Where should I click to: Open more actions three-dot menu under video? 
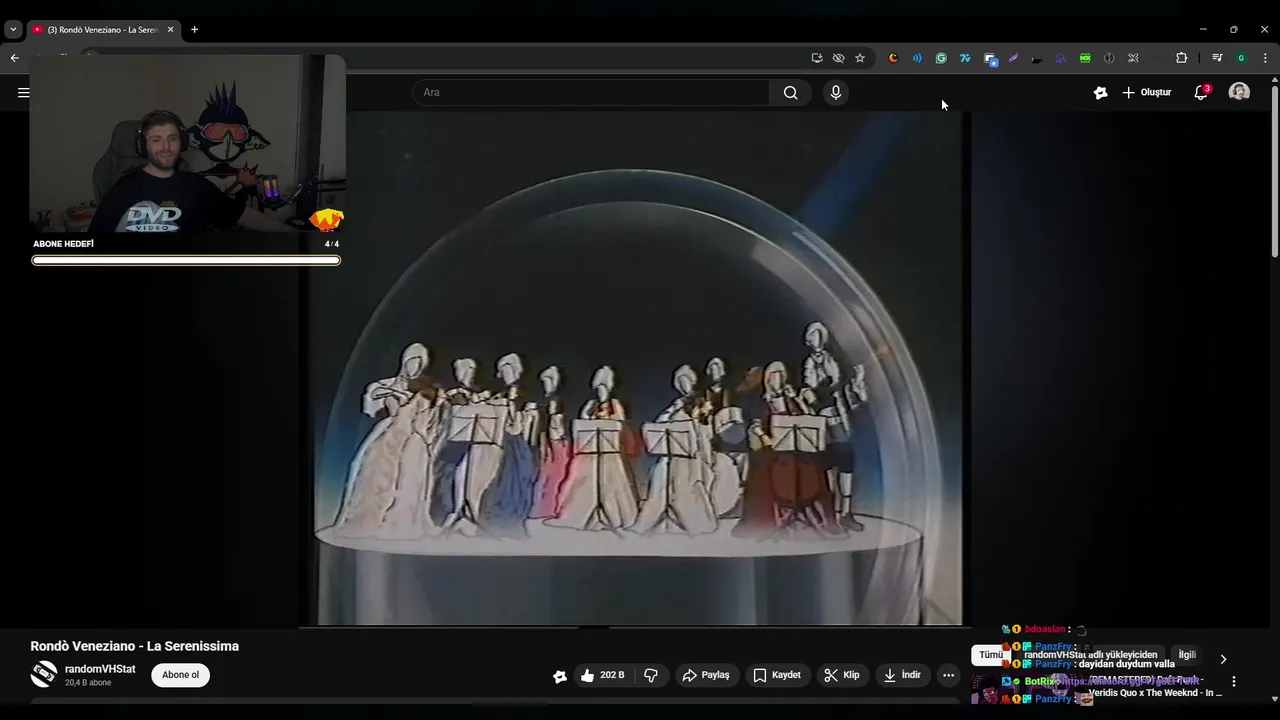tap(949, 675)
